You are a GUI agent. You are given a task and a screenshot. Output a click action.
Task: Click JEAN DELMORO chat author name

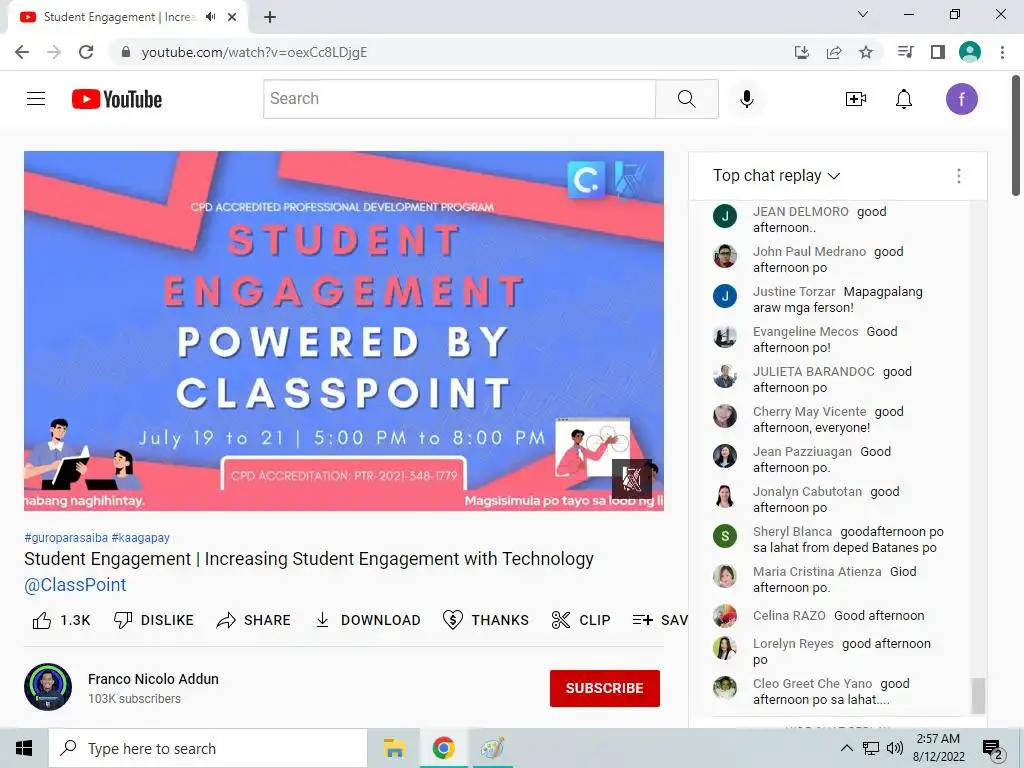801,212
